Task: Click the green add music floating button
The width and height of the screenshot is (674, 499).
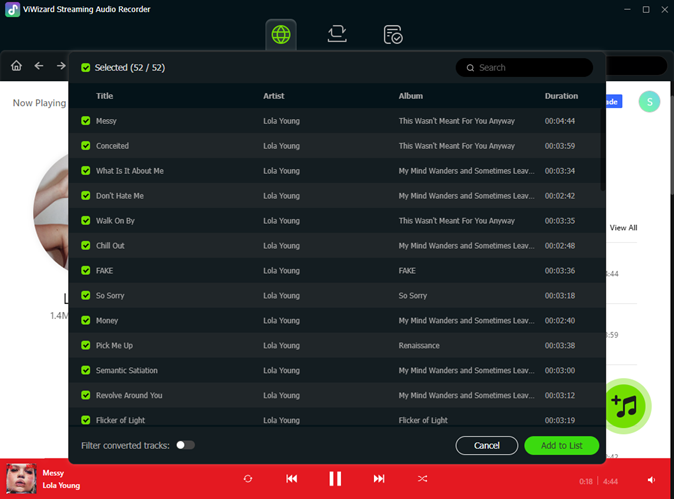Action: click(x=625, y=406)
